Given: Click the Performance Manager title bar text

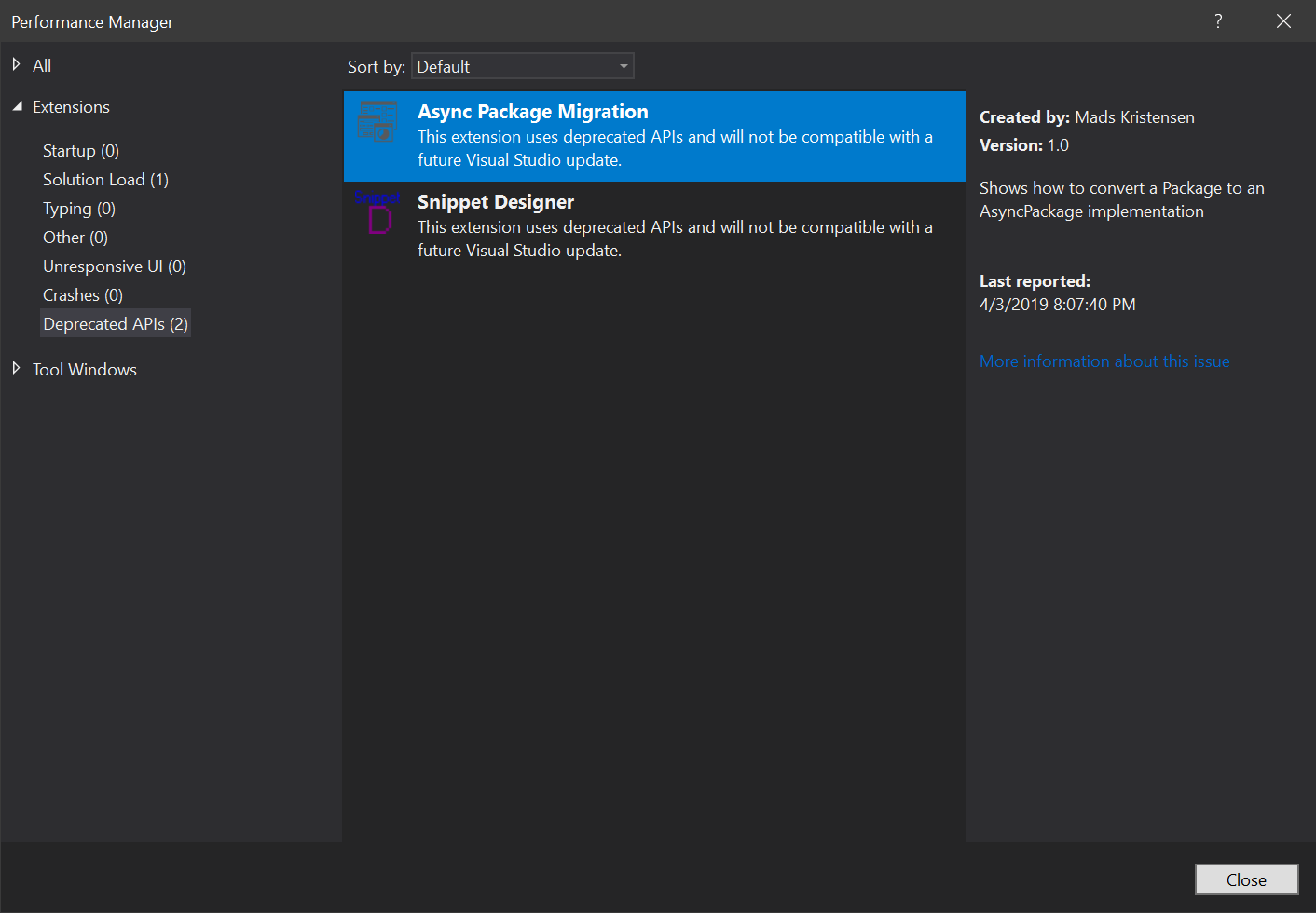Looking at the screenshot, I should pyautogui.click(x=91, y=21).
